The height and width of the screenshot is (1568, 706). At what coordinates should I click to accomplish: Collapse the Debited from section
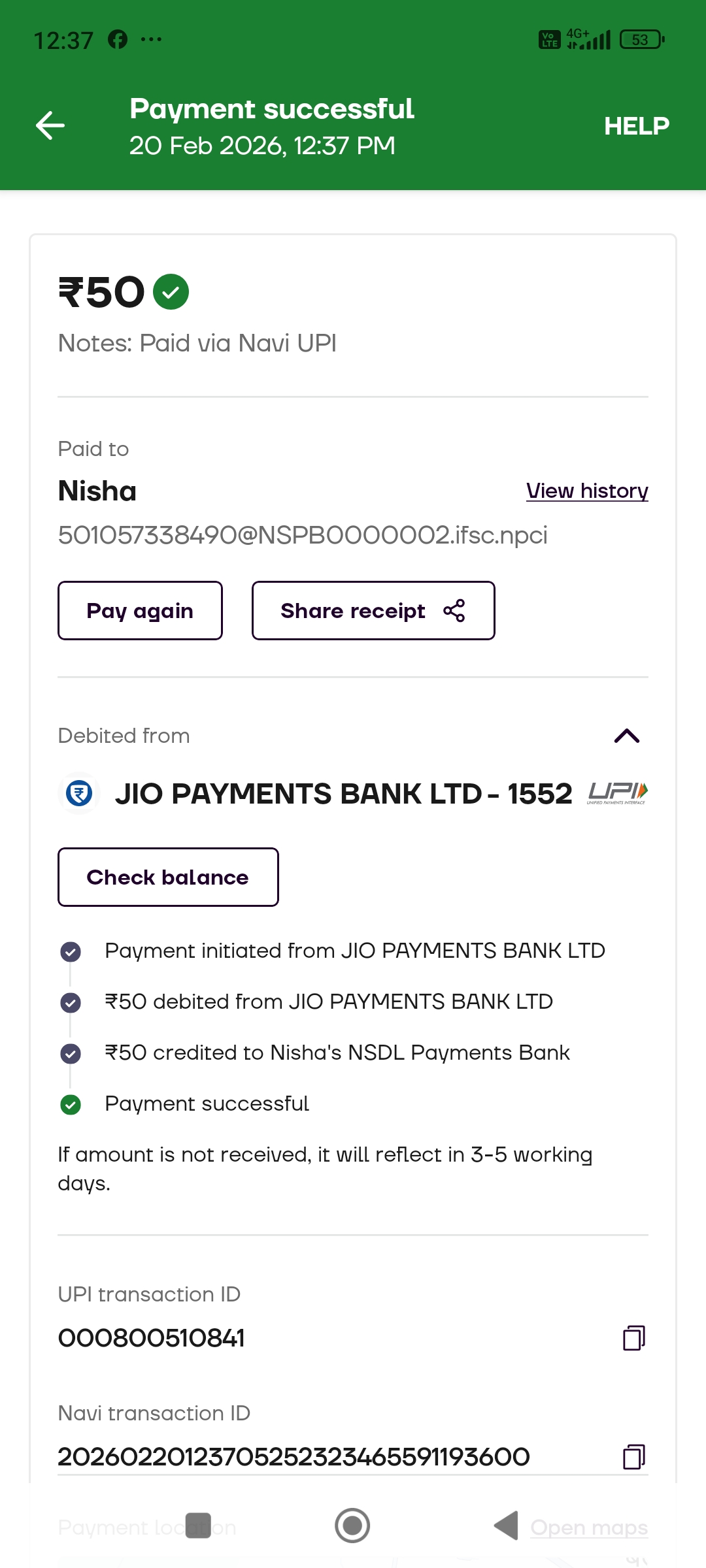tap(626, 736)
